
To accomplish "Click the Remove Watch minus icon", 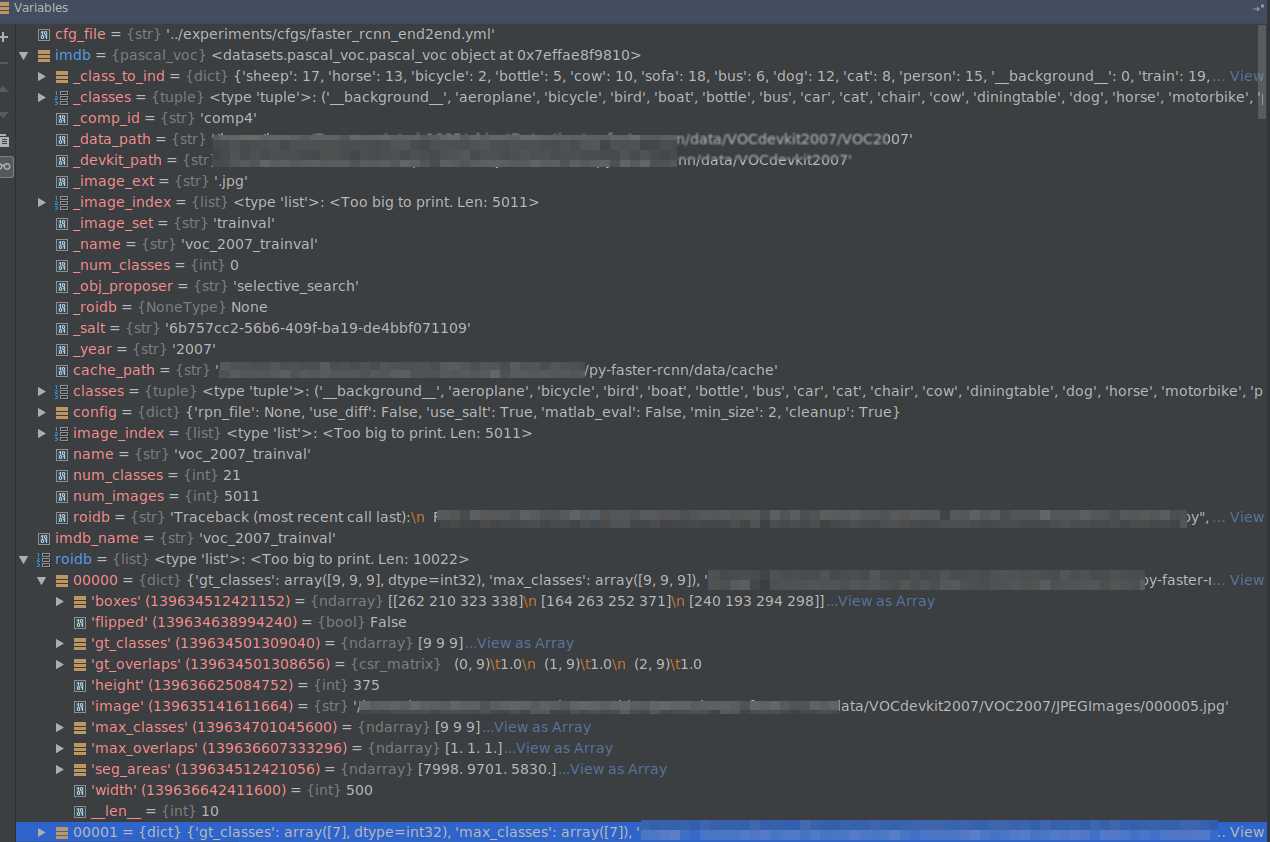I will (6, 63).
